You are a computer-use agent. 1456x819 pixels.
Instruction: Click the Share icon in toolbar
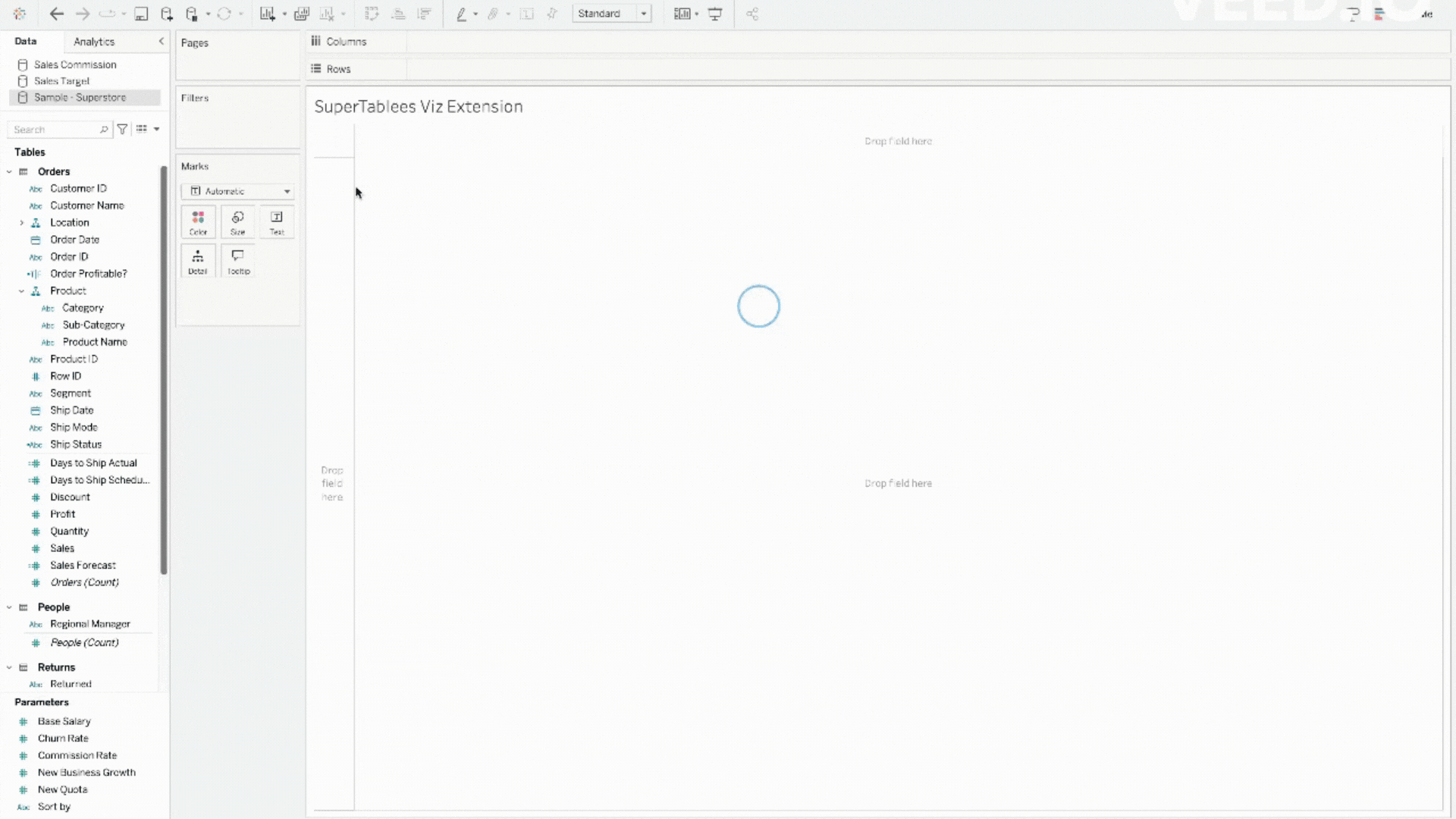coord(752,14)
